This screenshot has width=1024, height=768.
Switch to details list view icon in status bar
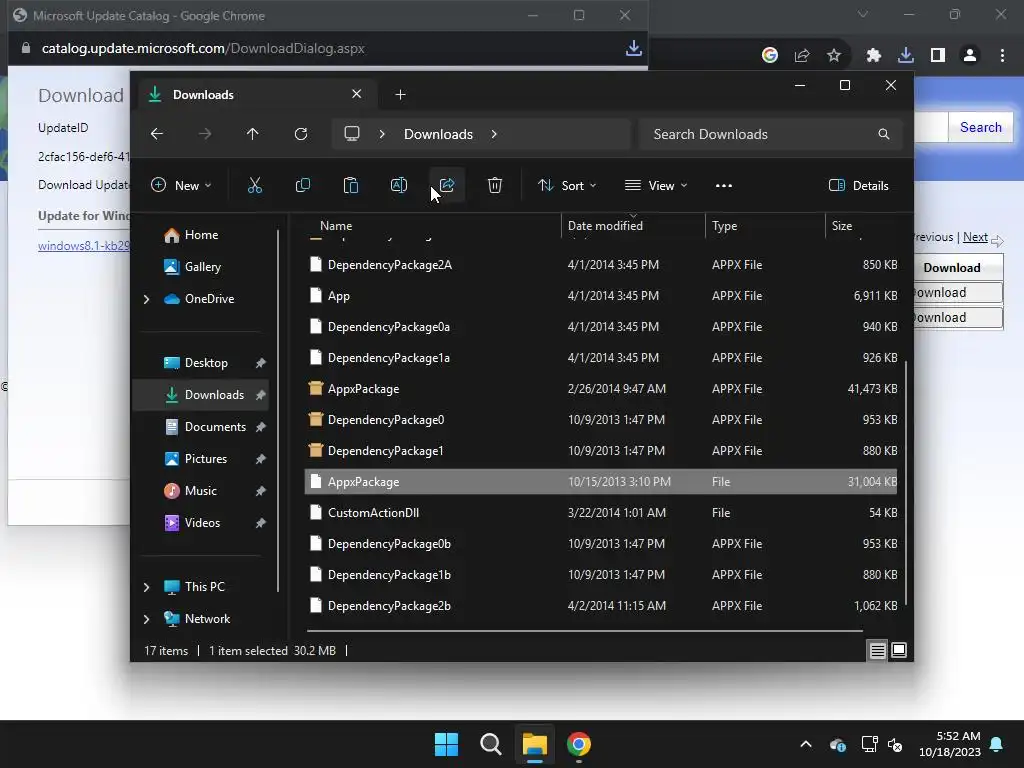click(878, 650)
